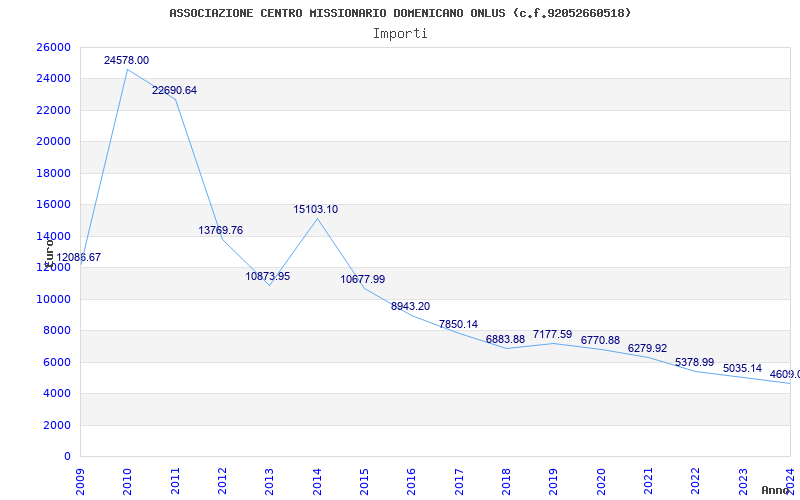Click the 13769.76 data label
The height and width of the screenshot is (500, 800).
click(220, 230)
